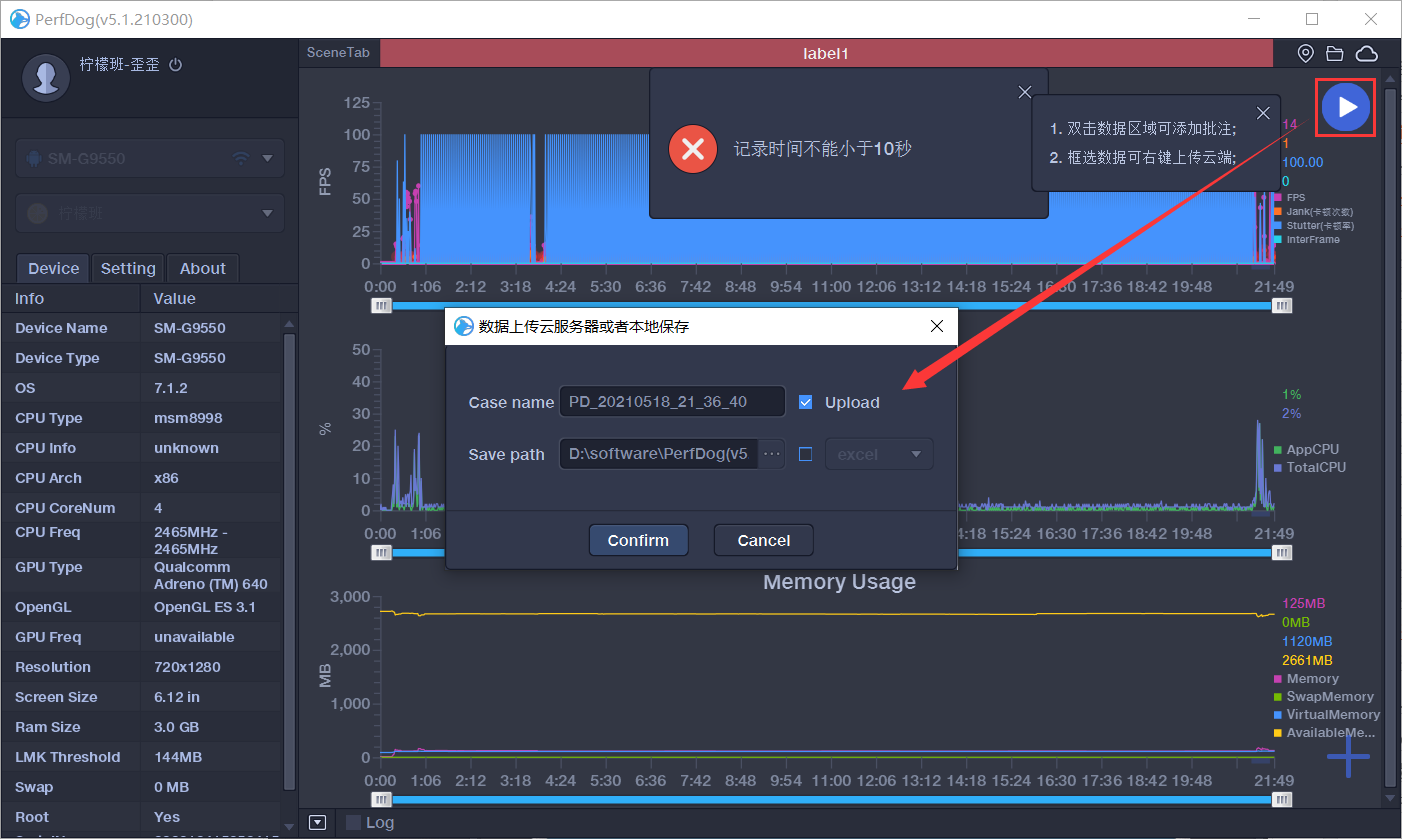Viewport: 1402px width, 839px height.
Task: Click the blue play record button
Action: [1346, 107]
